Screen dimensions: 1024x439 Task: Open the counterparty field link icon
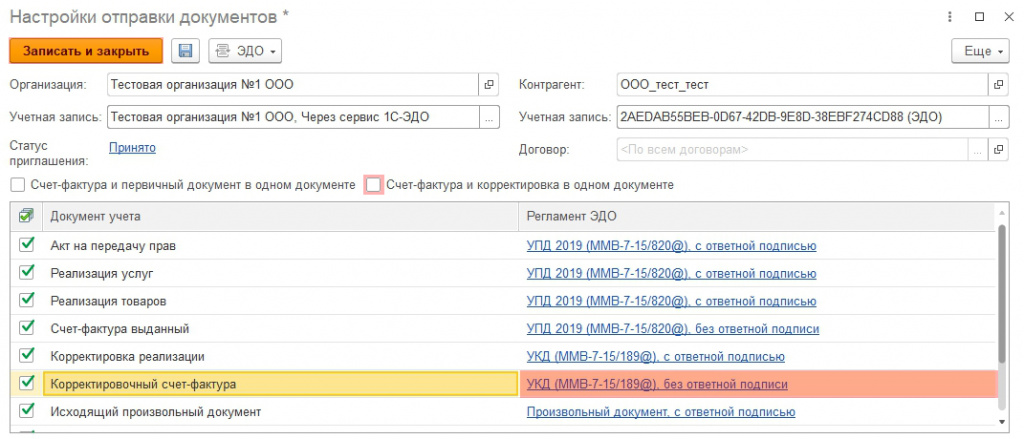(998, 84)
